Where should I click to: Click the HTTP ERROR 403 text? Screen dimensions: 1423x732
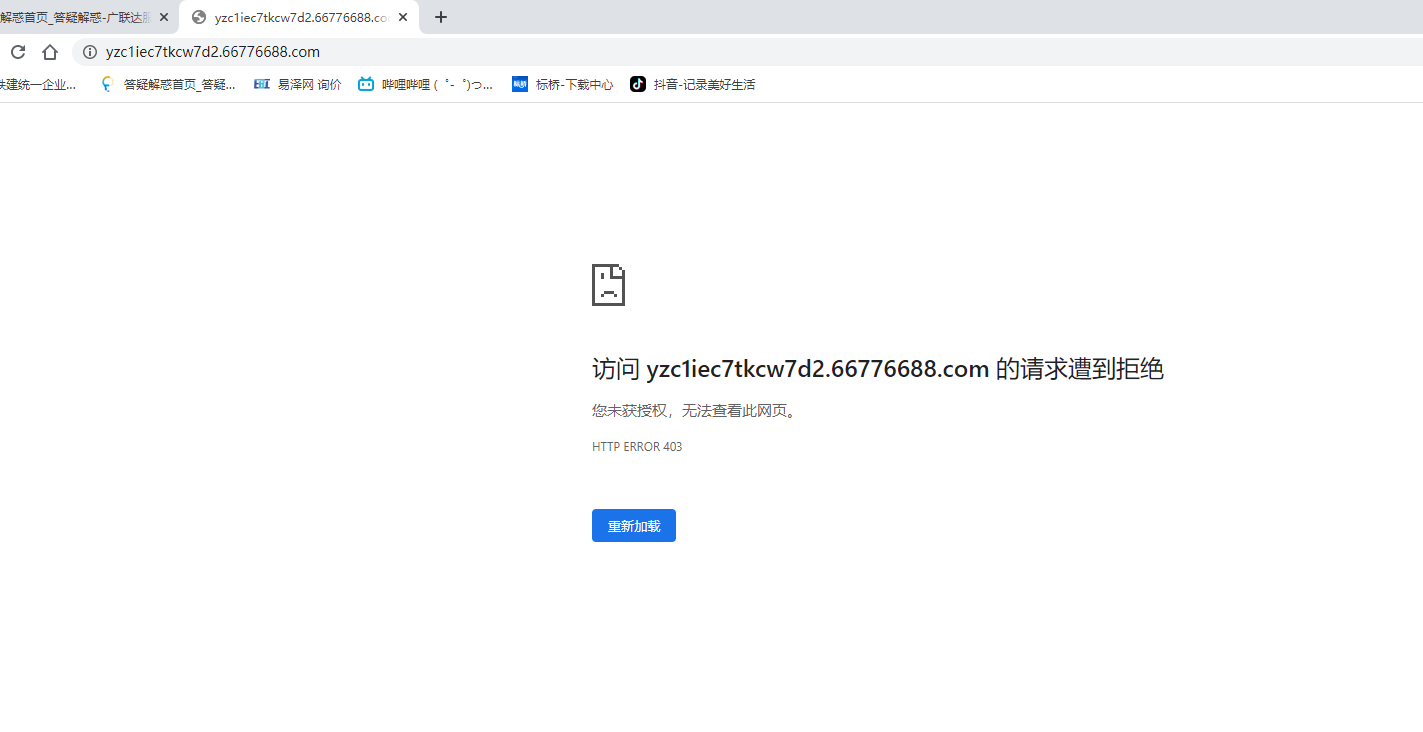point(637,447)
